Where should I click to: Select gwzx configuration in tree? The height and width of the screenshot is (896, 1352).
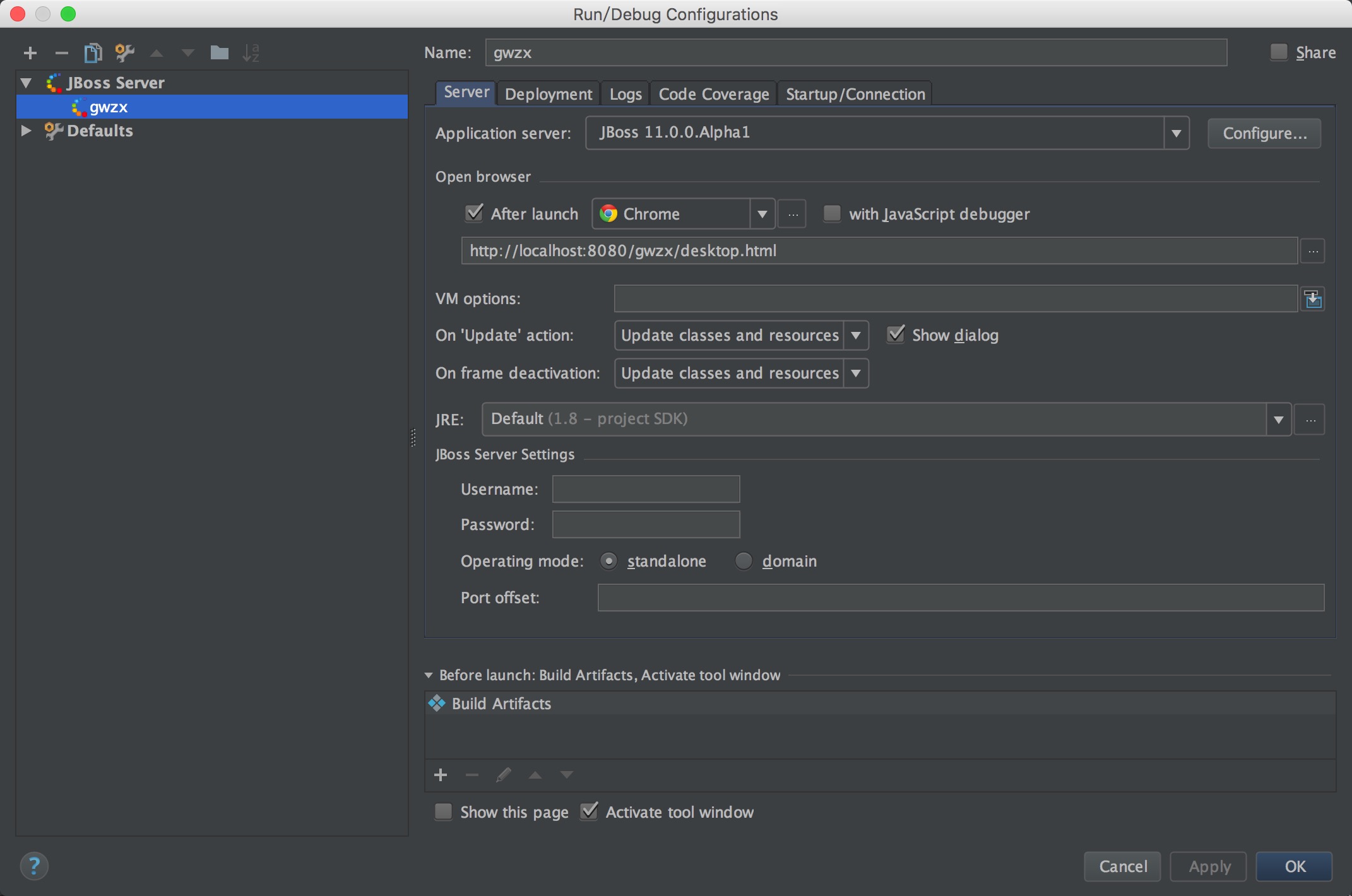(x=212, y=107)
